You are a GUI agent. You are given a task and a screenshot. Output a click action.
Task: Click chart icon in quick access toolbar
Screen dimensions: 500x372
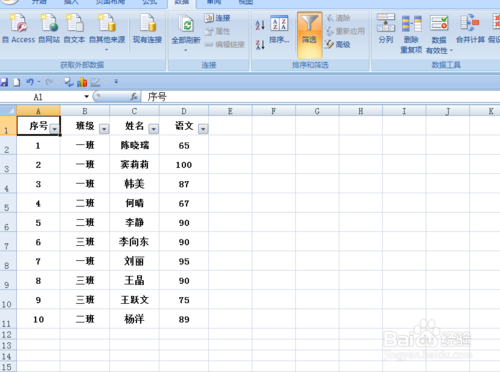click(82, 82)
